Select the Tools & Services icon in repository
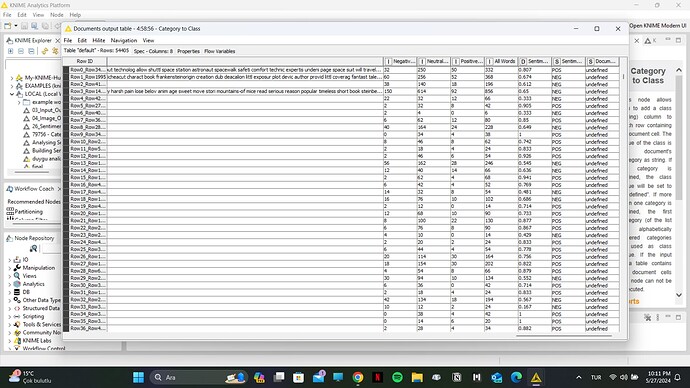The width and height of the screenshot is (690, 388). tap(17, 325)
